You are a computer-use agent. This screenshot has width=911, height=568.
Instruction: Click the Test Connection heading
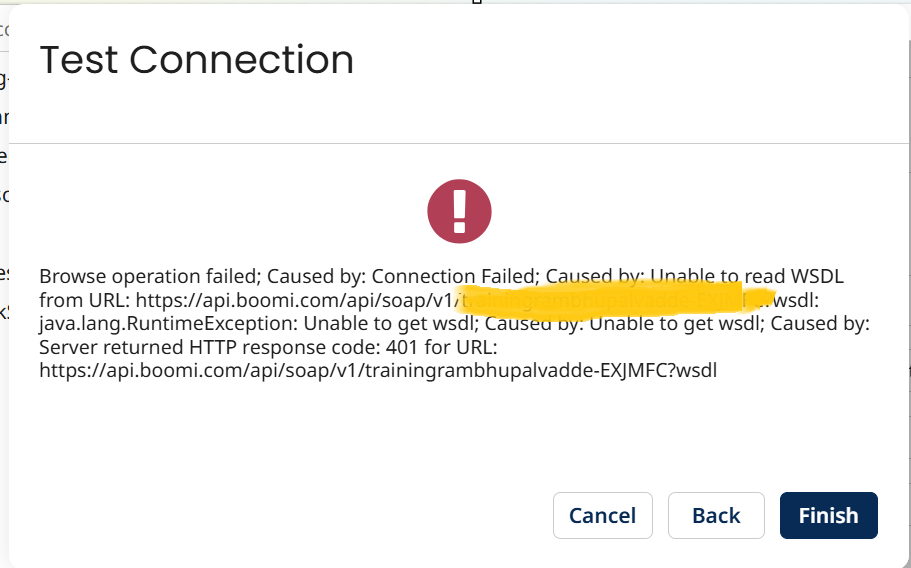point(196,60)
